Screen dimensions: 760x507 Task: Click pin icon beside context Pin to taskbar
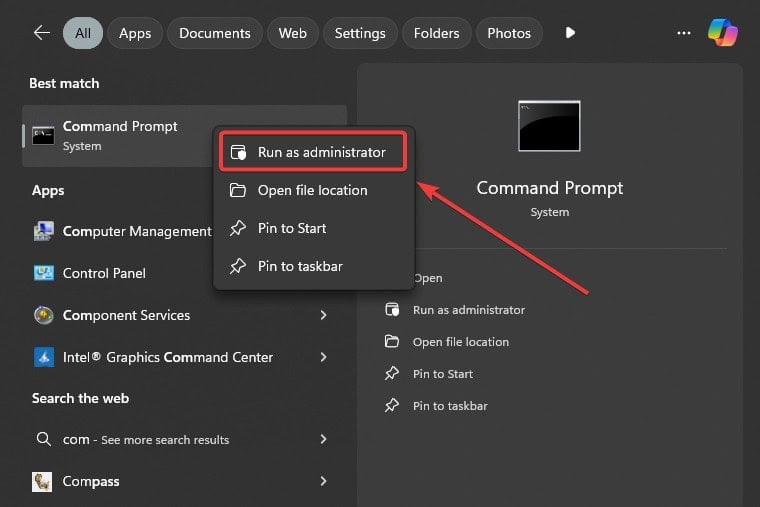(238, 266)
